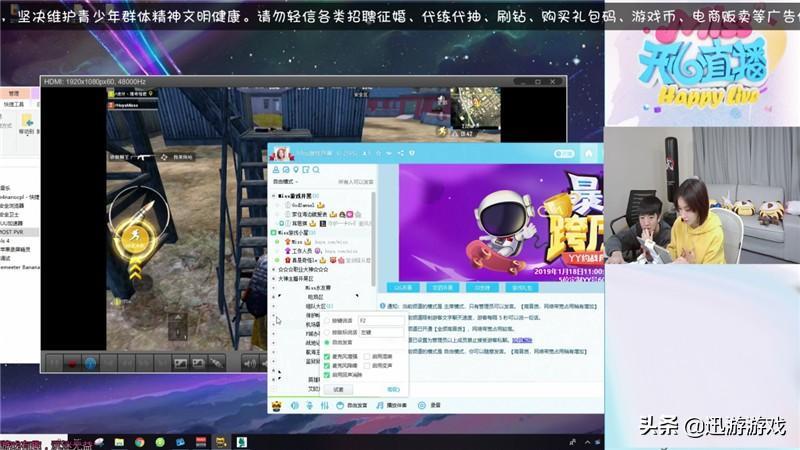This screenshot has width=800, height=450.
Task: Click the 试音 test button
Action: click(x=338, y=389)
